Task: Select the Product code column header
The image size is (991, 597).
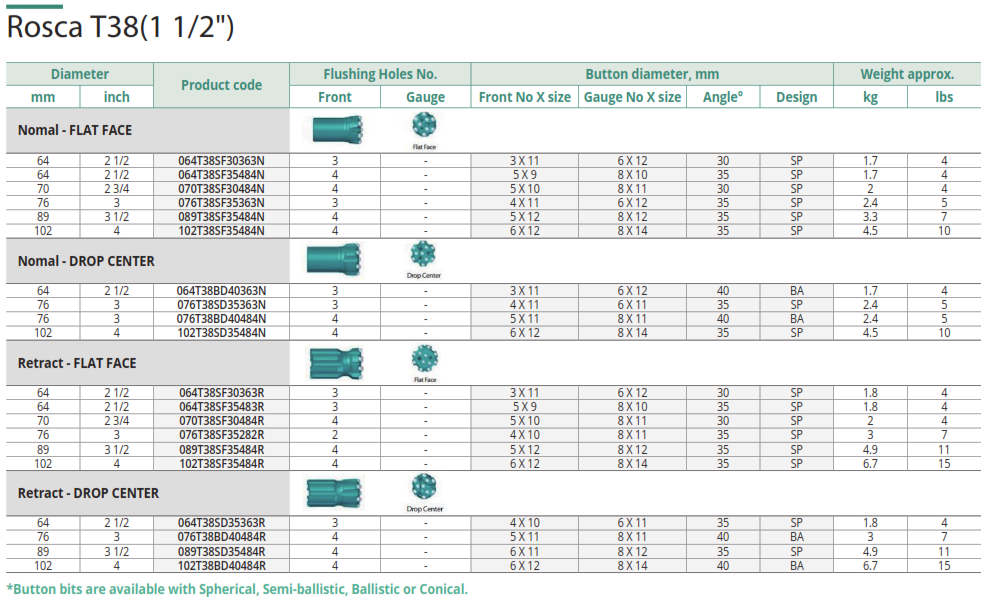Action: 221,85
